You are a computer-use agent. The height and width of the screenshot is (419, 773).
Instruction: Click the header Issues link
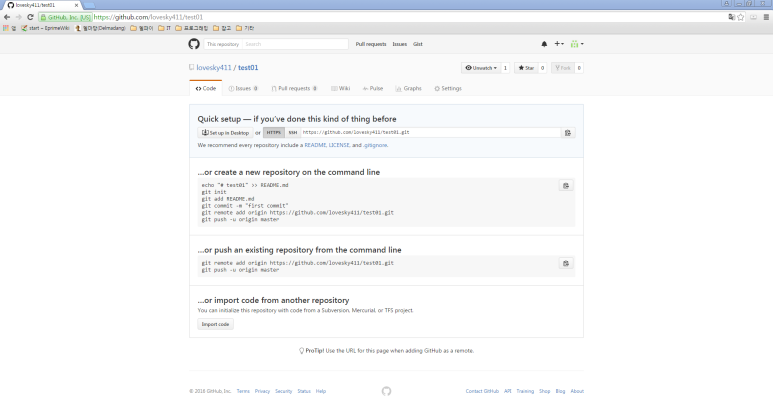pyautogui.click(x=400, y=44)
